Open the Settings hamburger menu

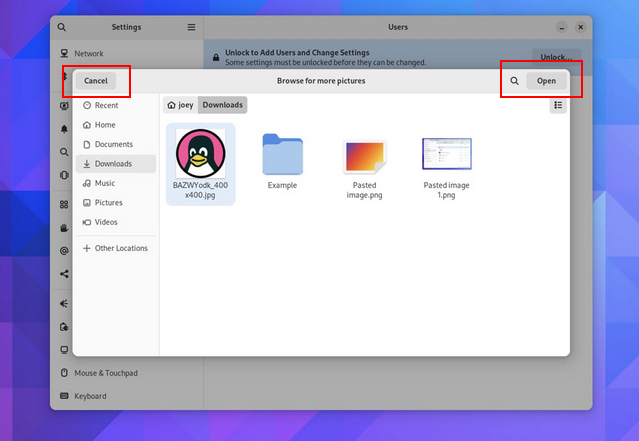pos(191,27)
